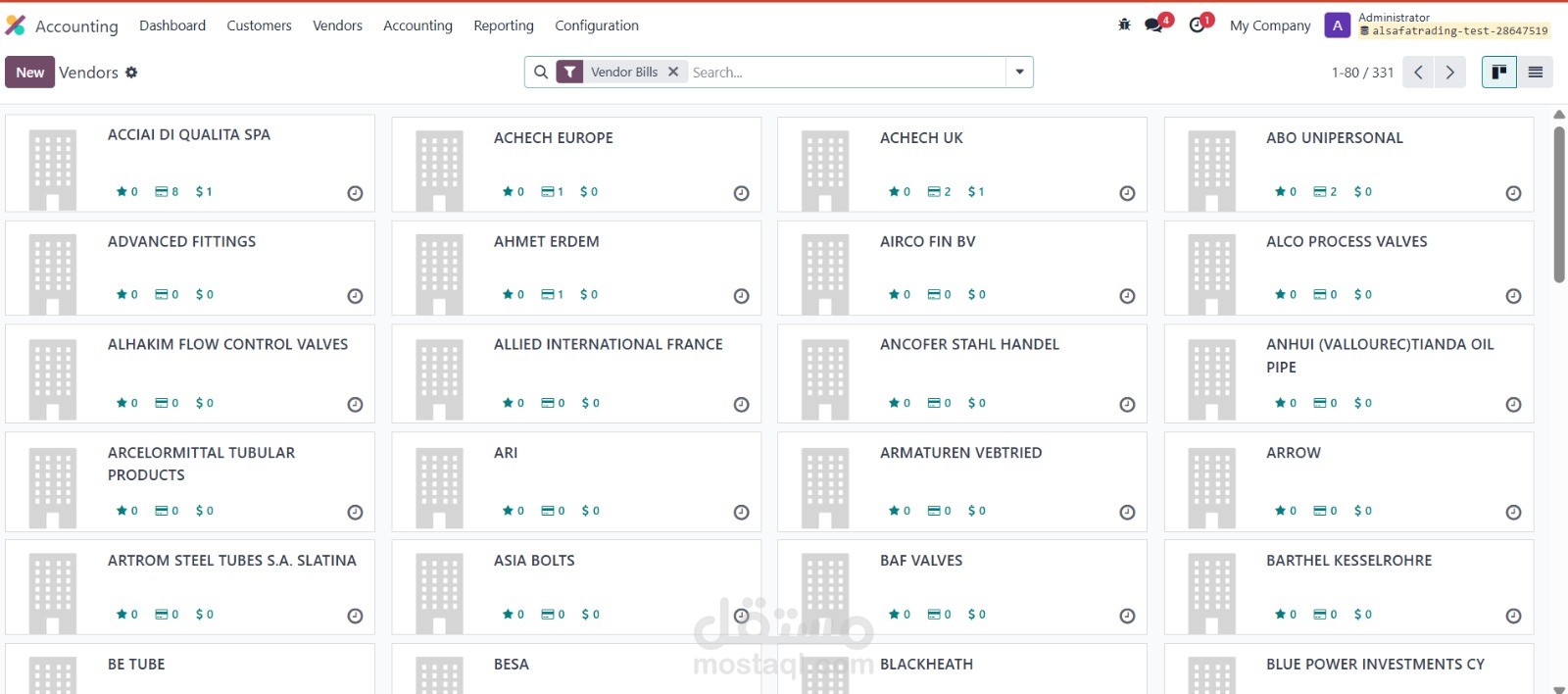This screenshot has width=1568, height=694.
Task: Click the Administrator avatar A icon
Action: 1337,25
